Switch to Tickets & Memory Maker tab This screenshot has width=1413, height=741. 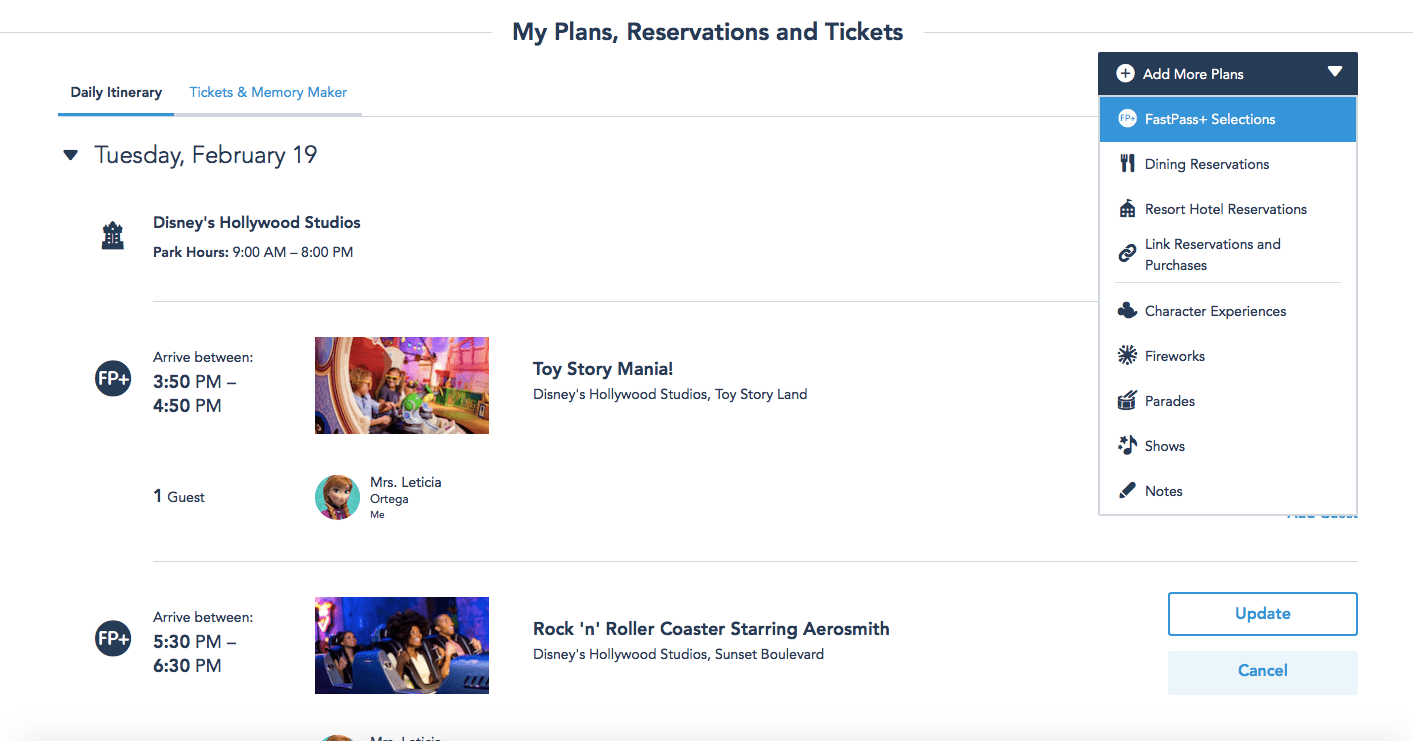click(x=268, y=92)
